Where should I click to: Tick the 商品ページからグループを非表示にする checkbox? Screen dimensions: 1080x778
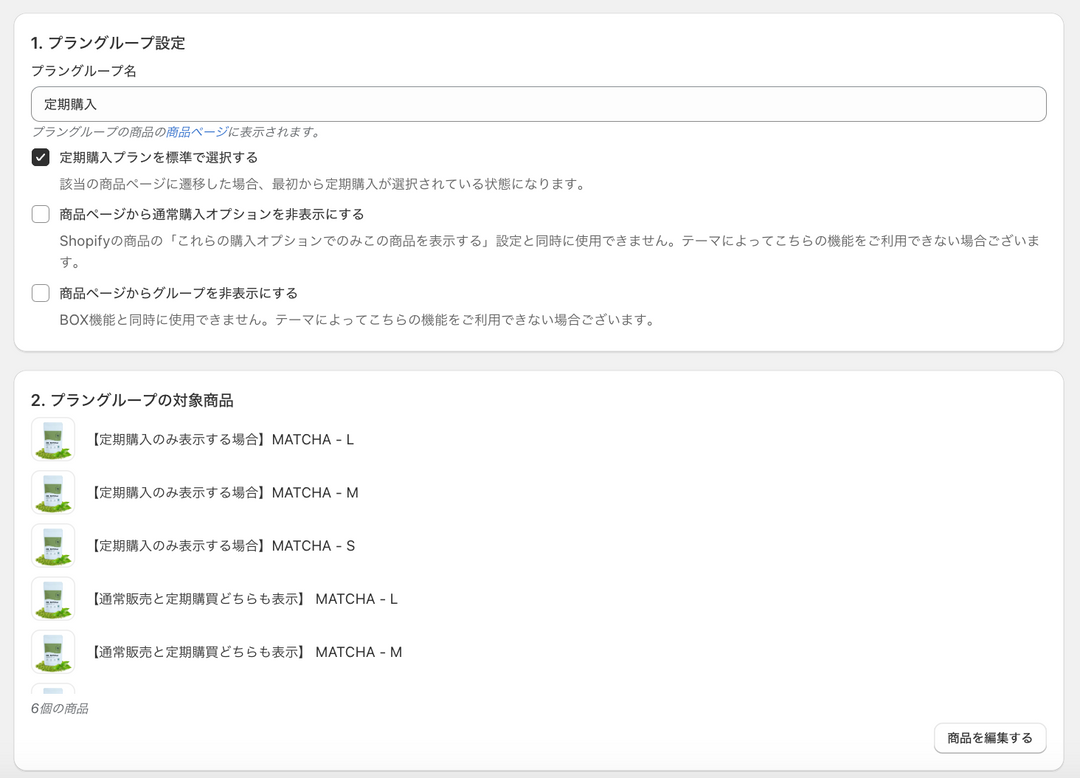pos(41,293)
